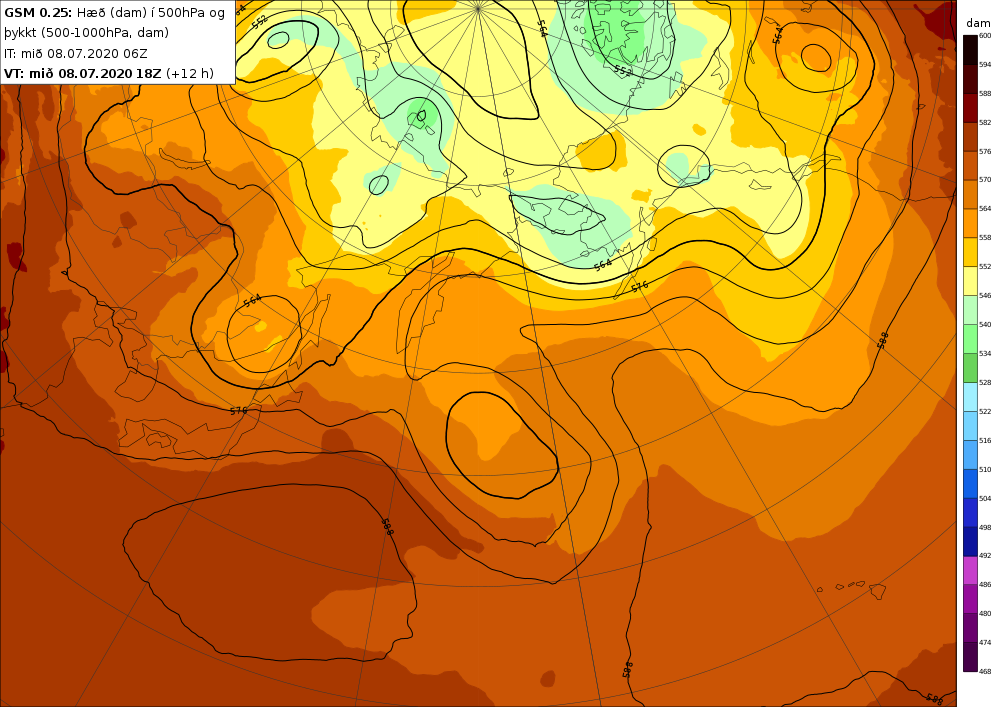This screenshot has width=1000, height=707.
Task: Click the 486 value on the color scale
Action: point(985,585)
